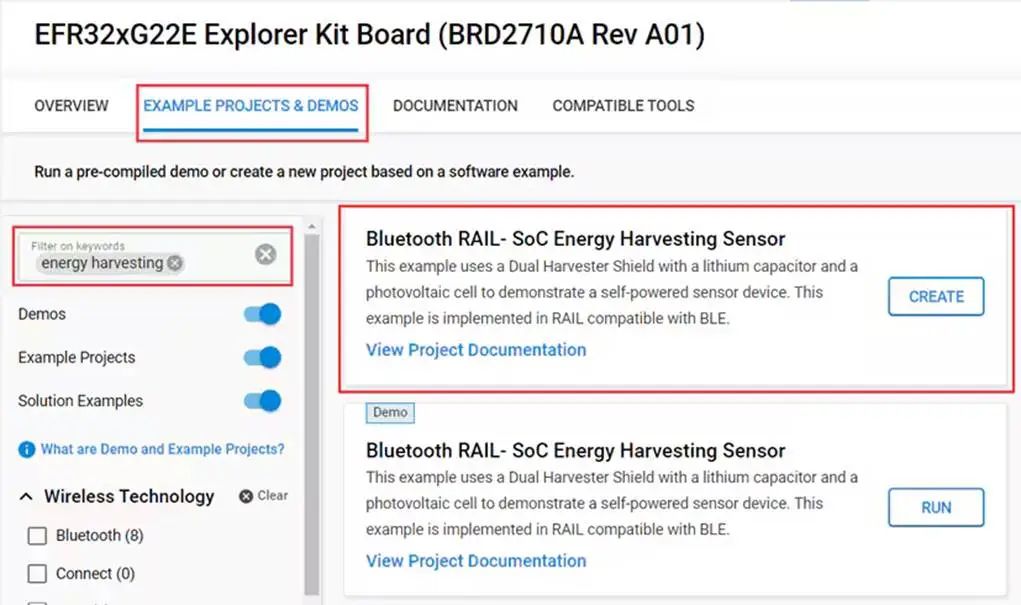Check the Connect (0) checkbox
This screenshot has height=605, width=1021.
click(37, 574)
